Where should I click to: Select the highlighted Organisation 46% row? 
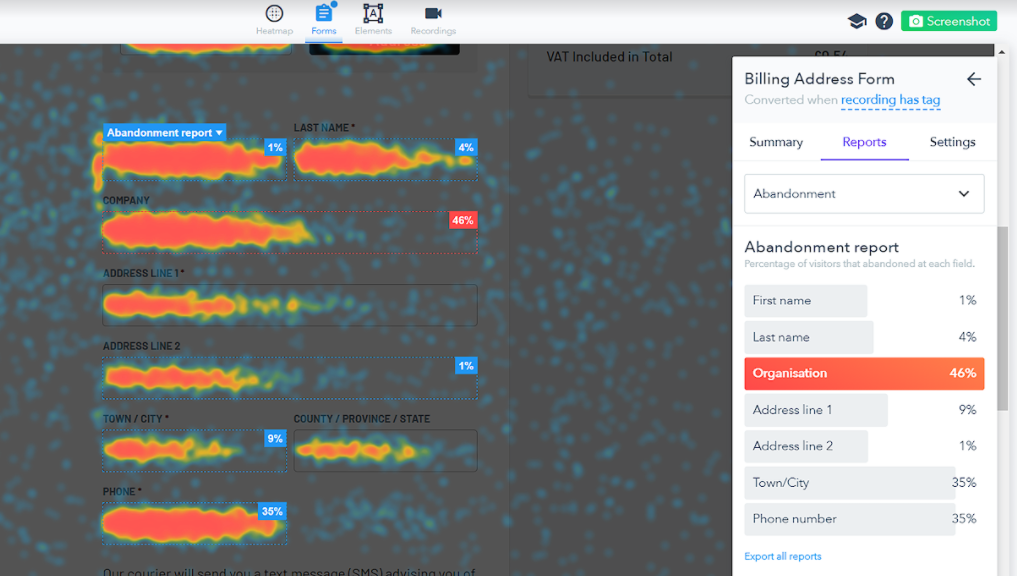point(864,373)
